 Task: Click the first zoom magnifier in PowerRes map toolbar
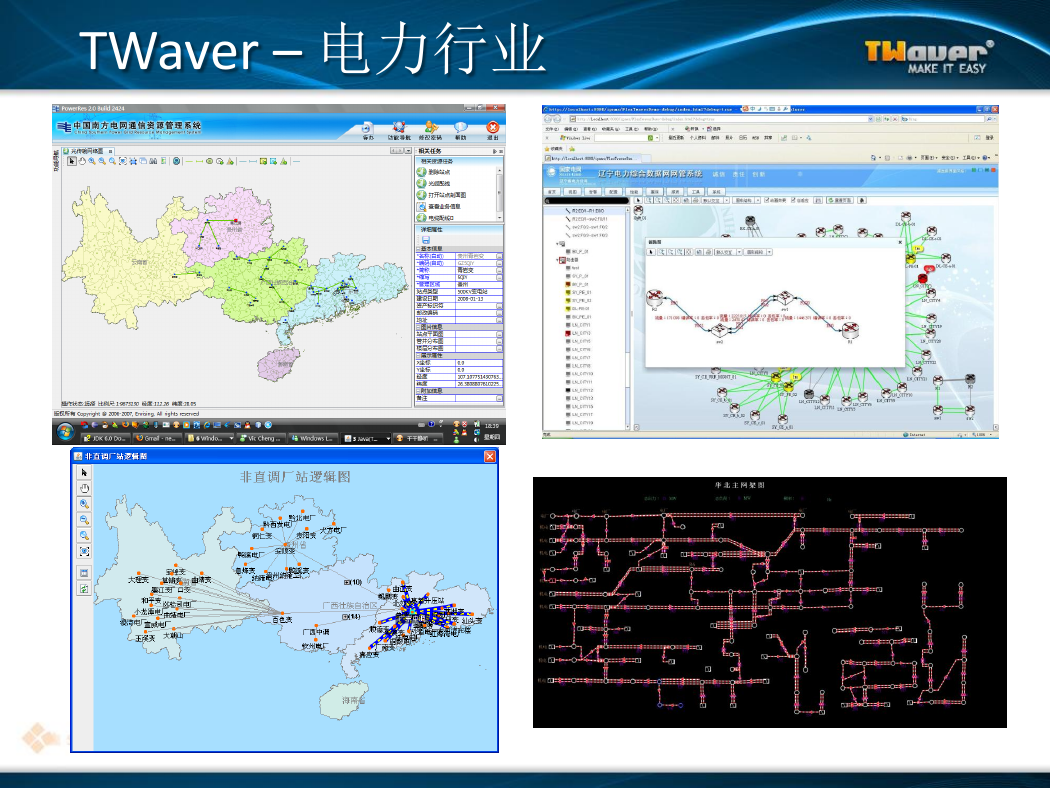click(92, 161)
